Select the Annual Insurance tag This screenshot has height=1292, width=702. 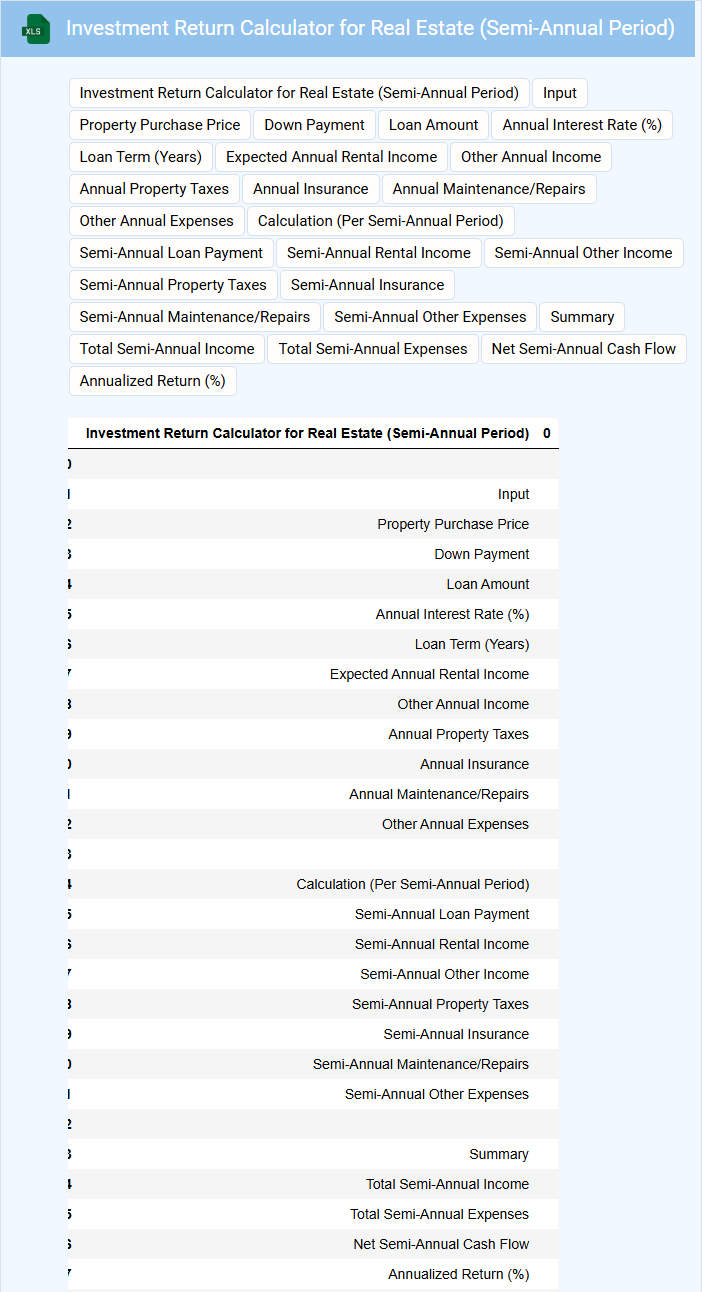coord(311,189)
